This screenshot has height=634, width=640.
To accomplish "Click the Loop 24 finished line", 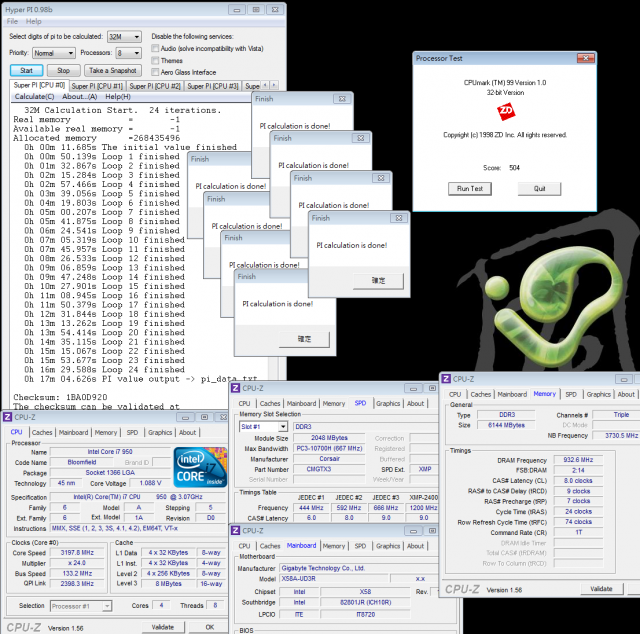I will pos(104,370).
